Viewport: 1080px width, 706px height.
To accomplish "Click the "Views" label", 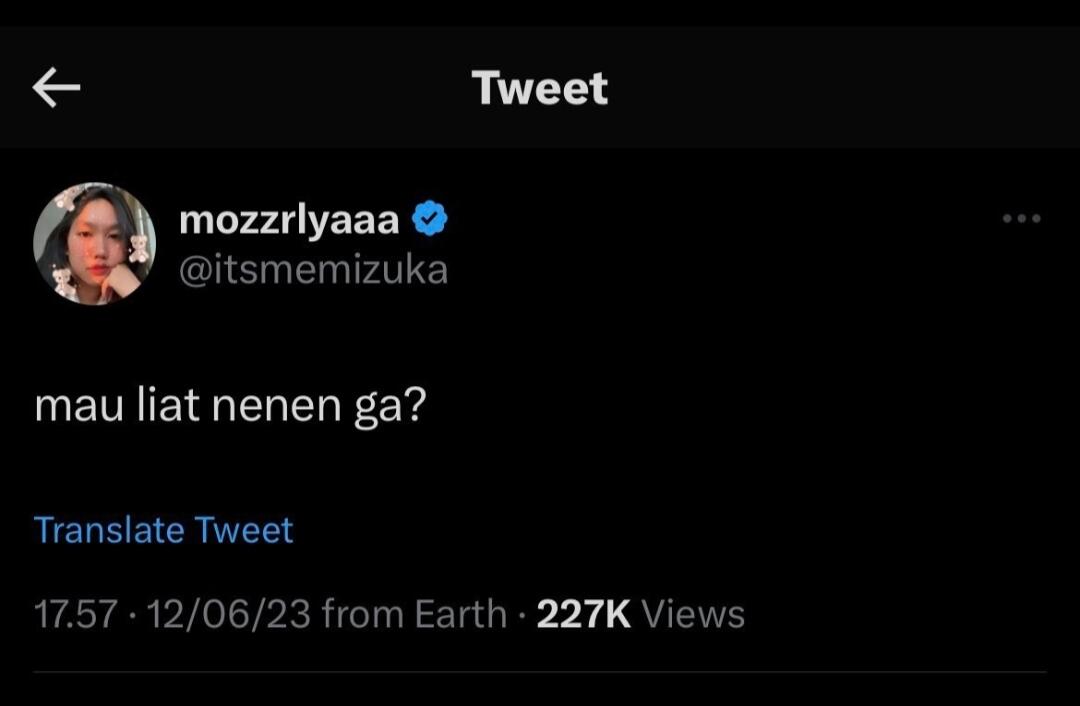I will click(692, 614).
